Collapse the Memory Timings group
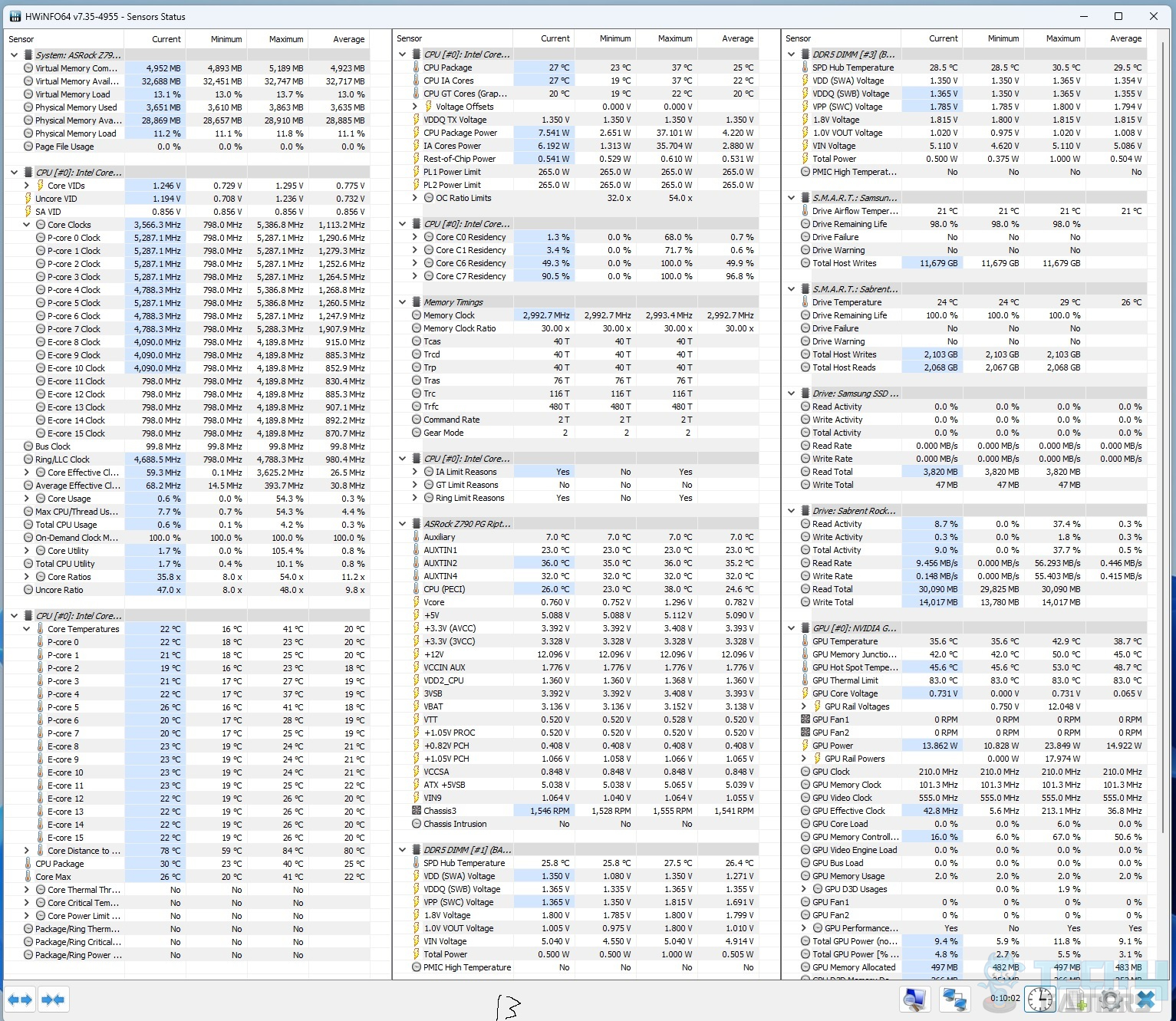Screen dimensions: 1176x1021 click(403, 302)
